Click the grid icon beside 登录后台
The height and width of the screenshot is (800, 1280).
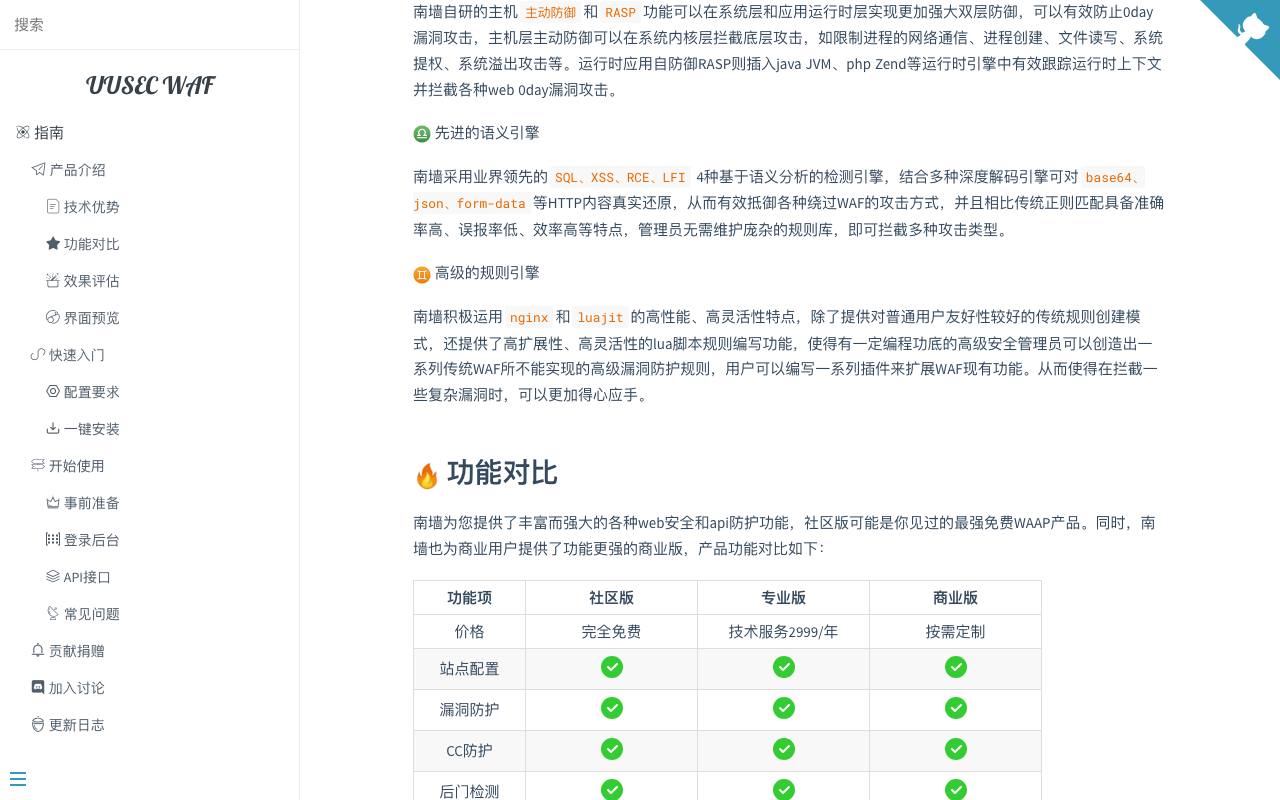click(53, 539)
